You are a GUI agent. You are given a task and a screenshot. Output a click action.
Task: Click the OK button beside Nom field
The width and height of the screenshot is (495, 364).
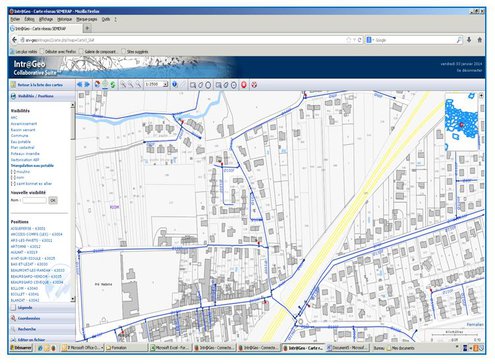coord(53,200)
